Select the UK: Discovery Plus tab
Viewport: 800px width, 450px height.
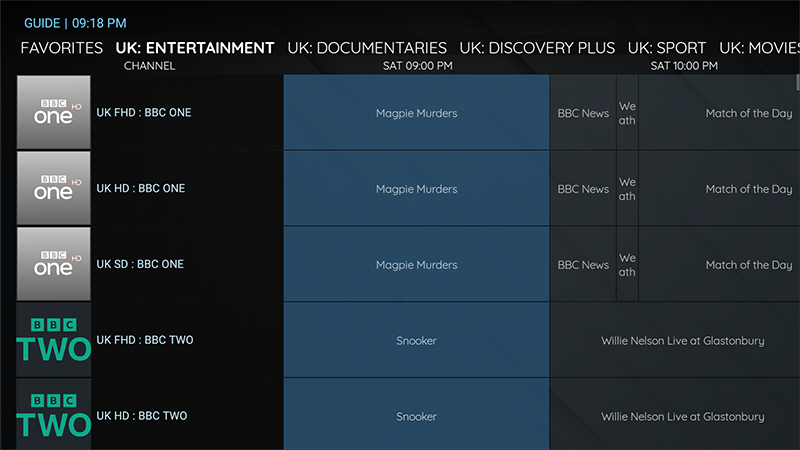tap(537, 48)
